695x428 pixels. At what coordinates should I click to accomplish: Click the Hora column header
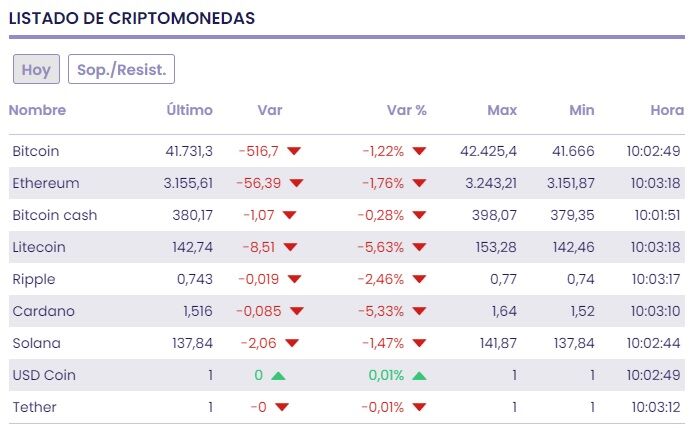click(666, 110)
